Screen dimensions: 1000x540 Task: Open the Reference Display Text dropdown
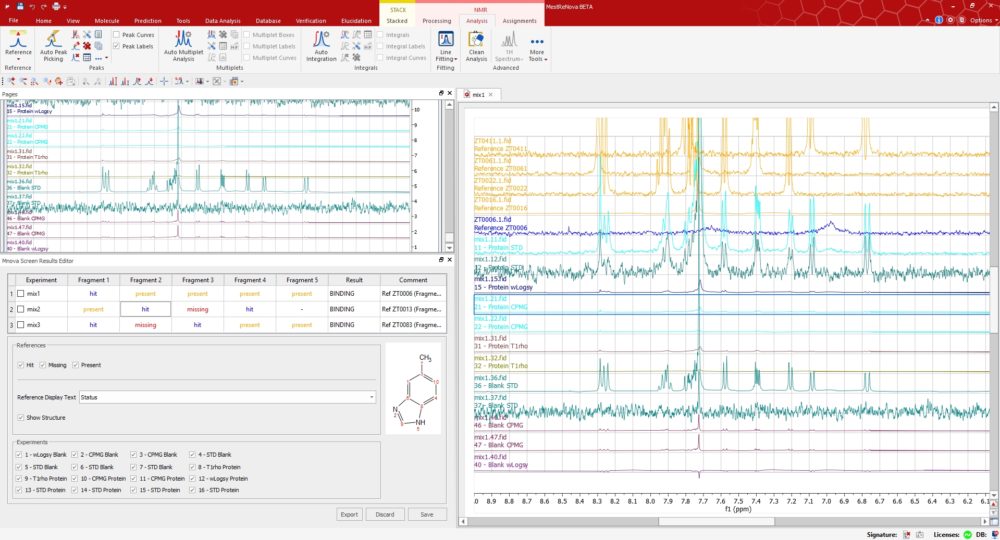pyautogui.click(x=227, y=397)
